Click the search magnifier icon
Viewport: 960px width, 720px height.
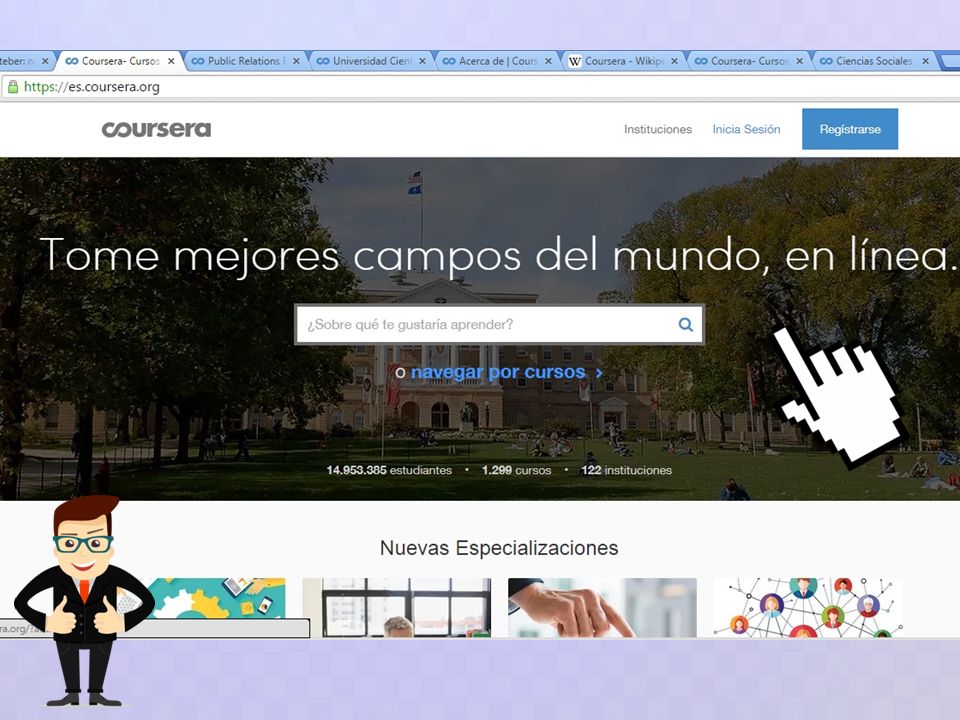686,324
